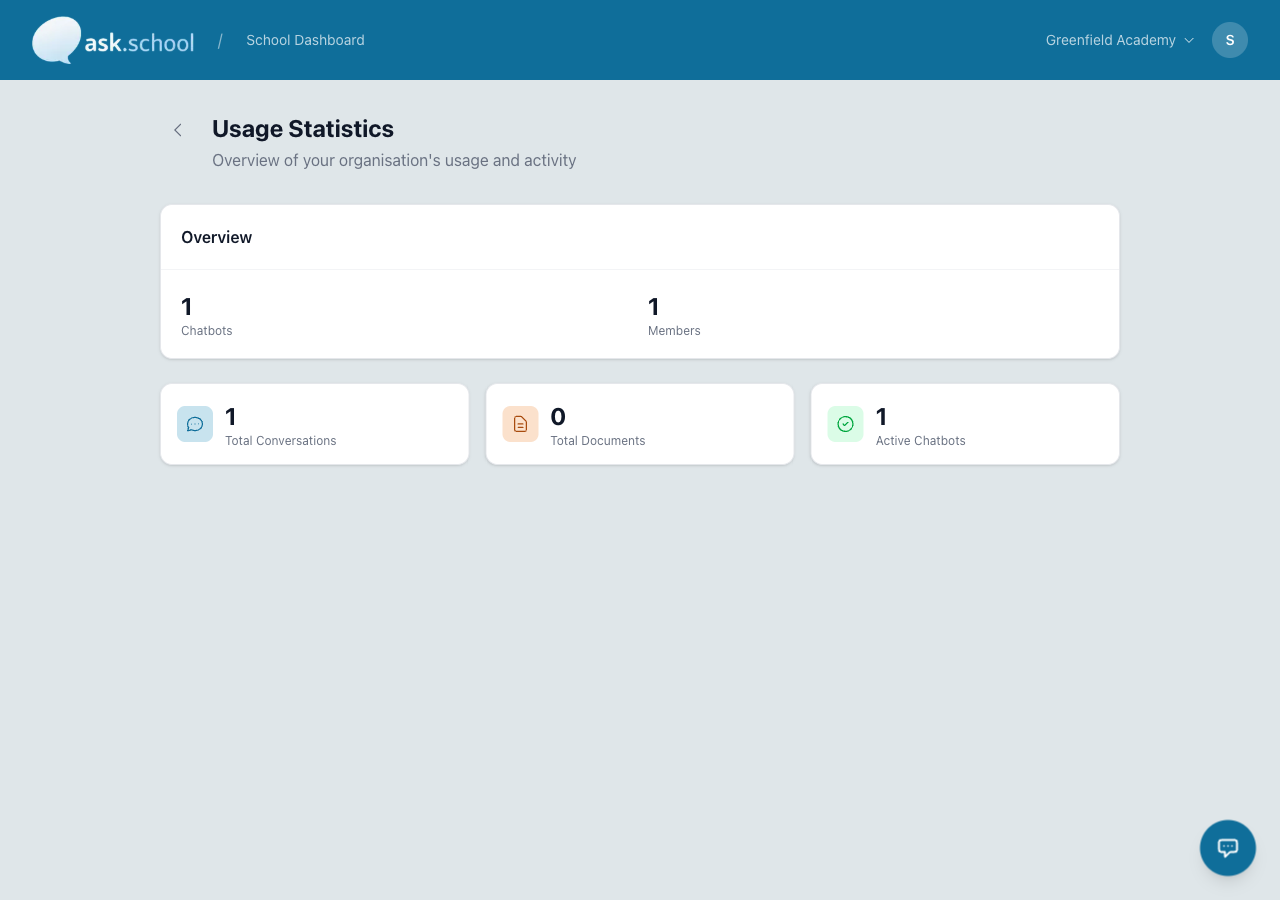1280x900 pixels.
Task: Click the organisation usage overview subtitle
Action: point(394,160)
